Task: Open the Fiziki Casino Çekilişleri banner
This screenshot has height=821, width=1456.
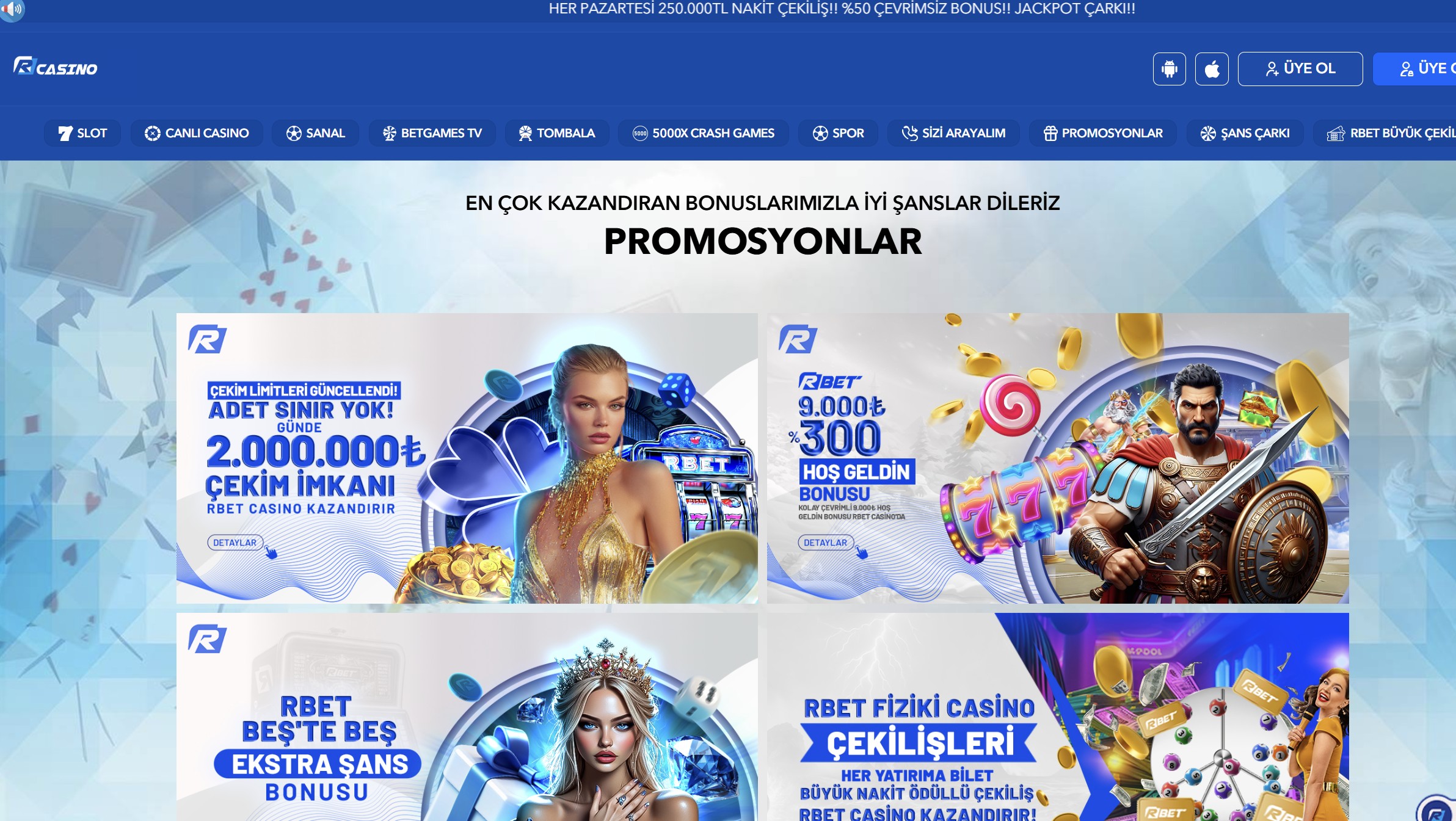Action: pyautogui.click(x=1058, y=717)
